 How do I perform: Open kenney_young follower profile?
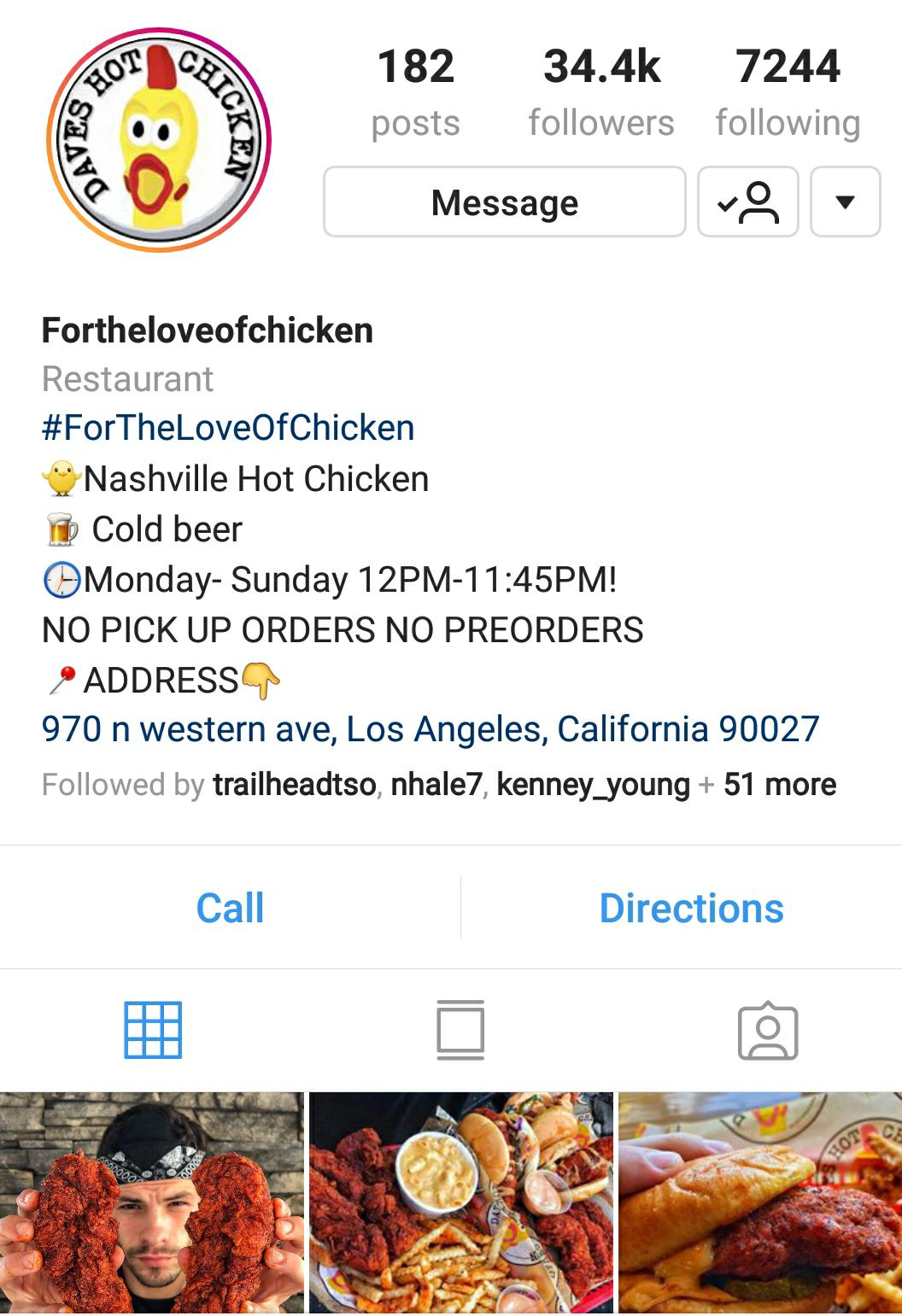coord(593,785)
